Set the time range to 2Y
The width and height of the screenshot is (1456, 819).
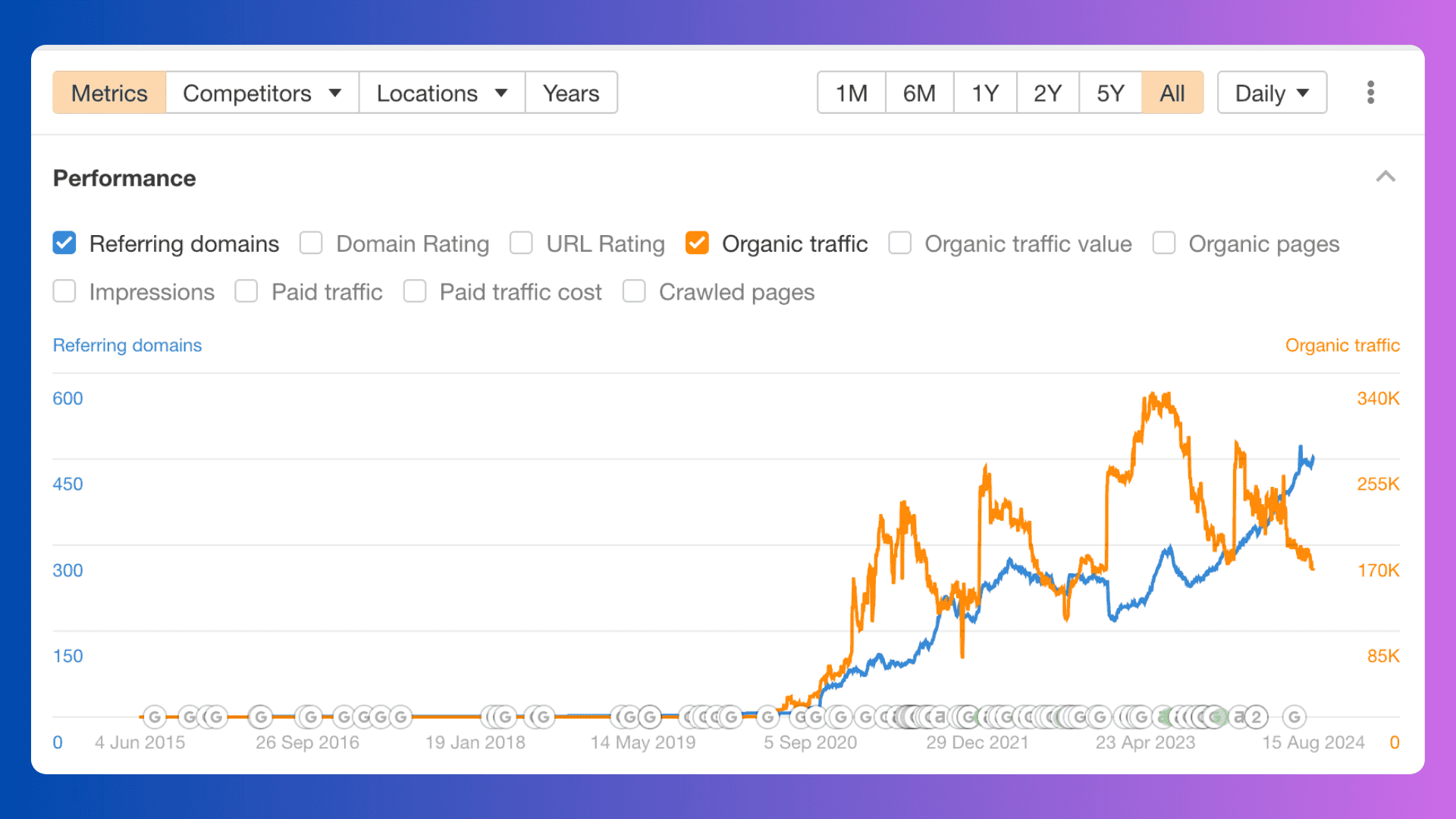coord(1047,93)
